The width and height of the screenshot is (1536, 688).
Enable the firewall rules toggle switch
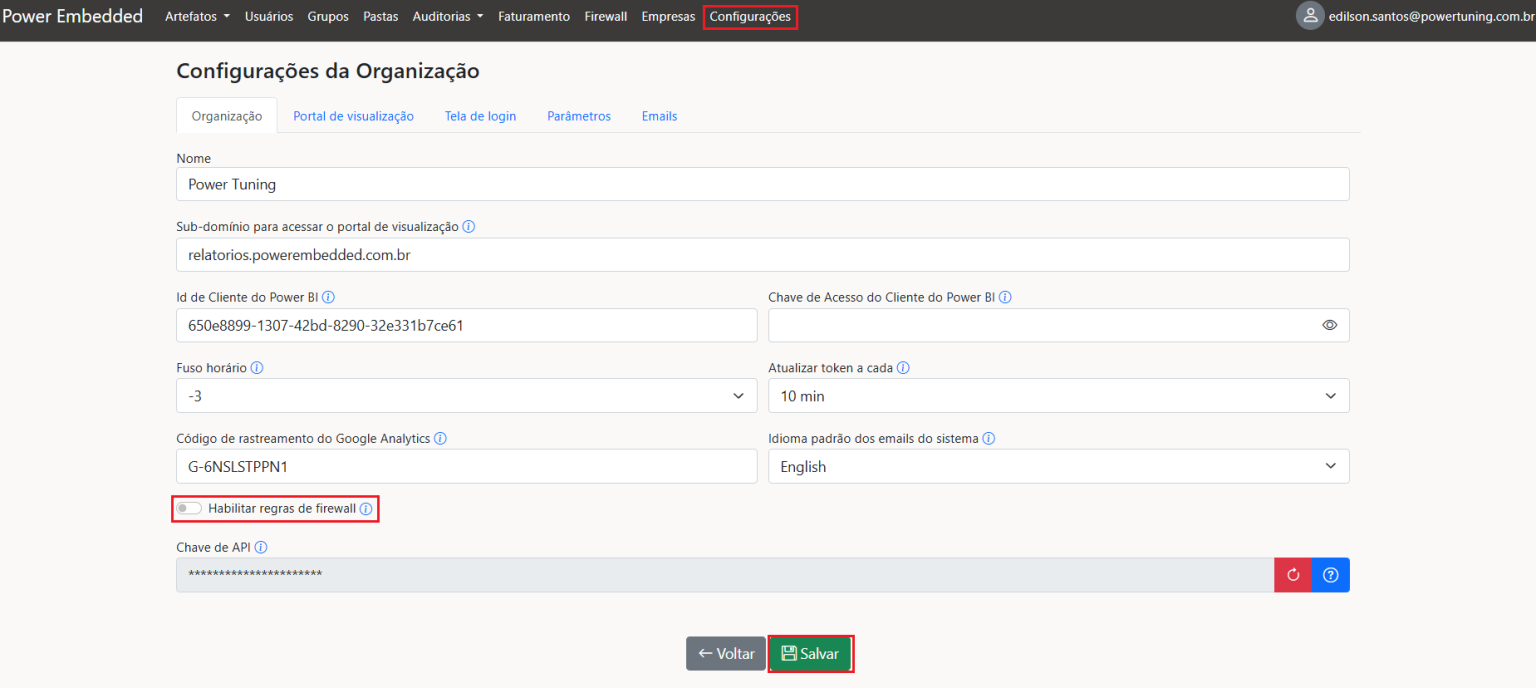(x=189, y=509)
